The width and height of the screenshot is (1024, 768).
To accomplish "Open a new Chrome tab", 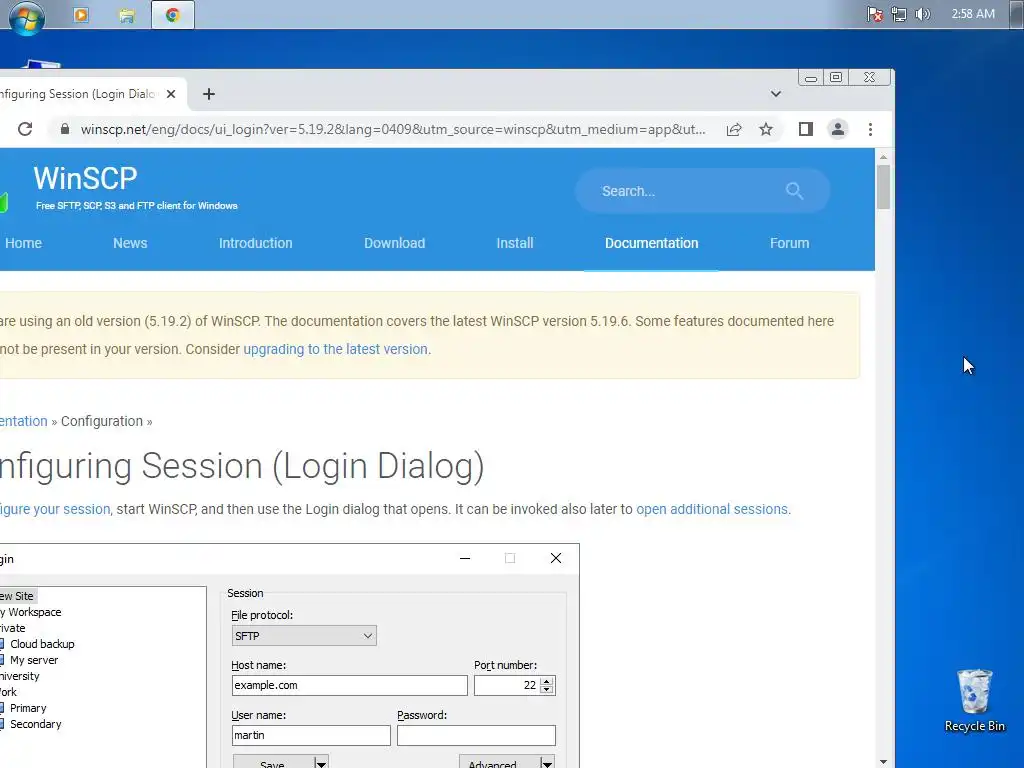I will (208, 94).
